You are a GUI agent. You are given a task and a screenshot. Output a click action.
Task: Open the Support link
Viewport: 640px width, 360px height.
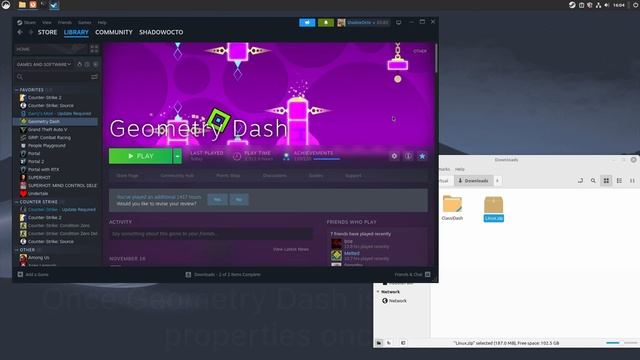point(353,176)
